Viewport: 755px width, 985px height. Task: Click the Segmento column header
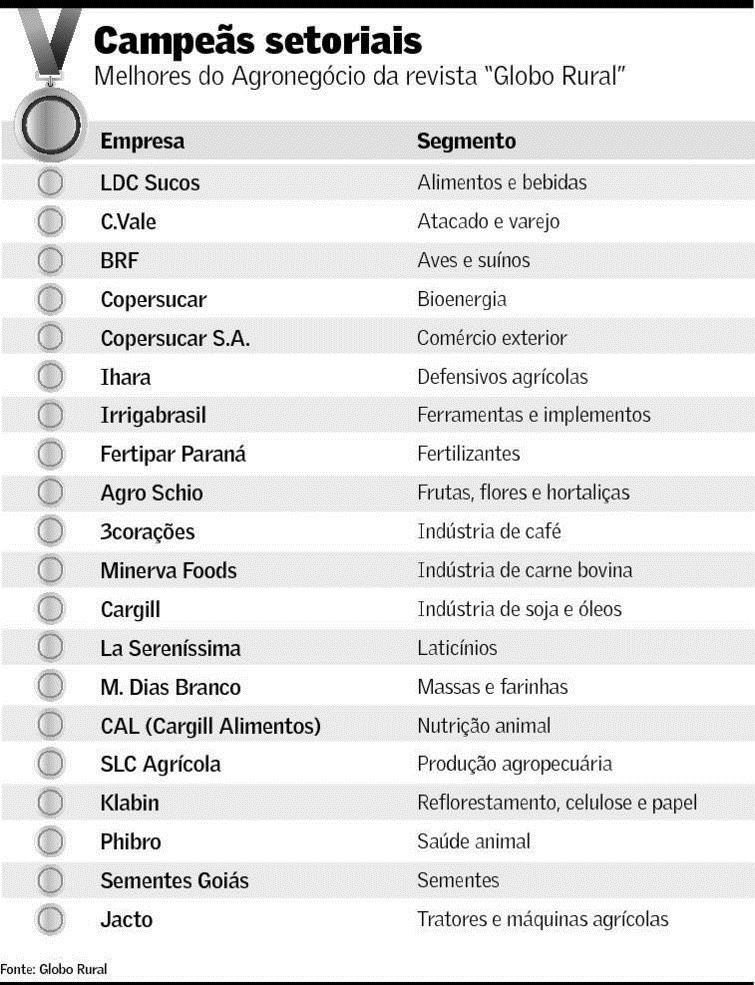point(466,141)
